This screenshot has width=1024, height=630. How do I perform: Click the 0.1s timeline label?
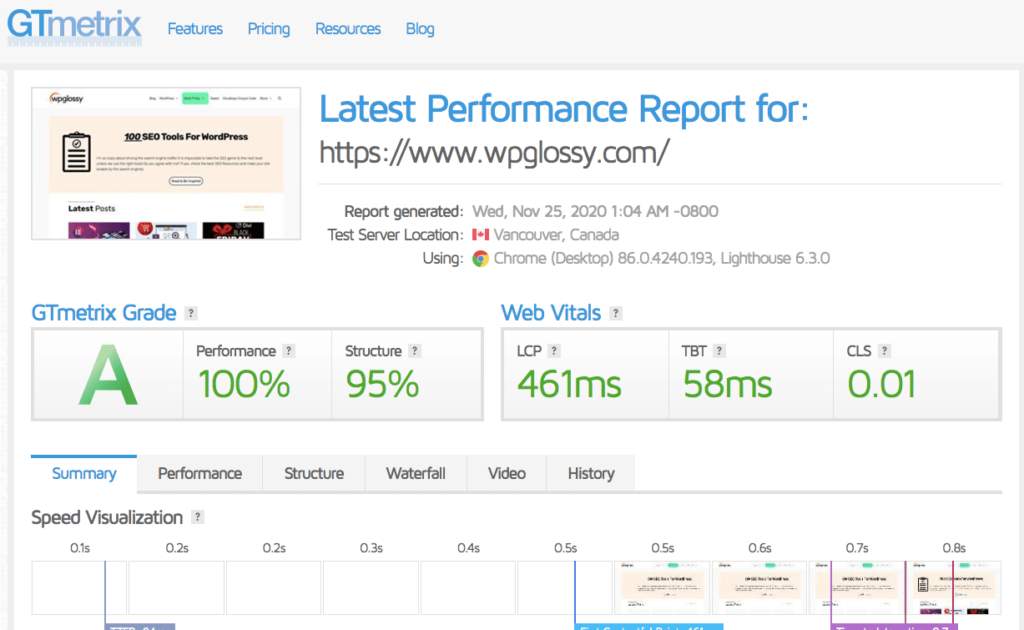[x=80, y=548]
